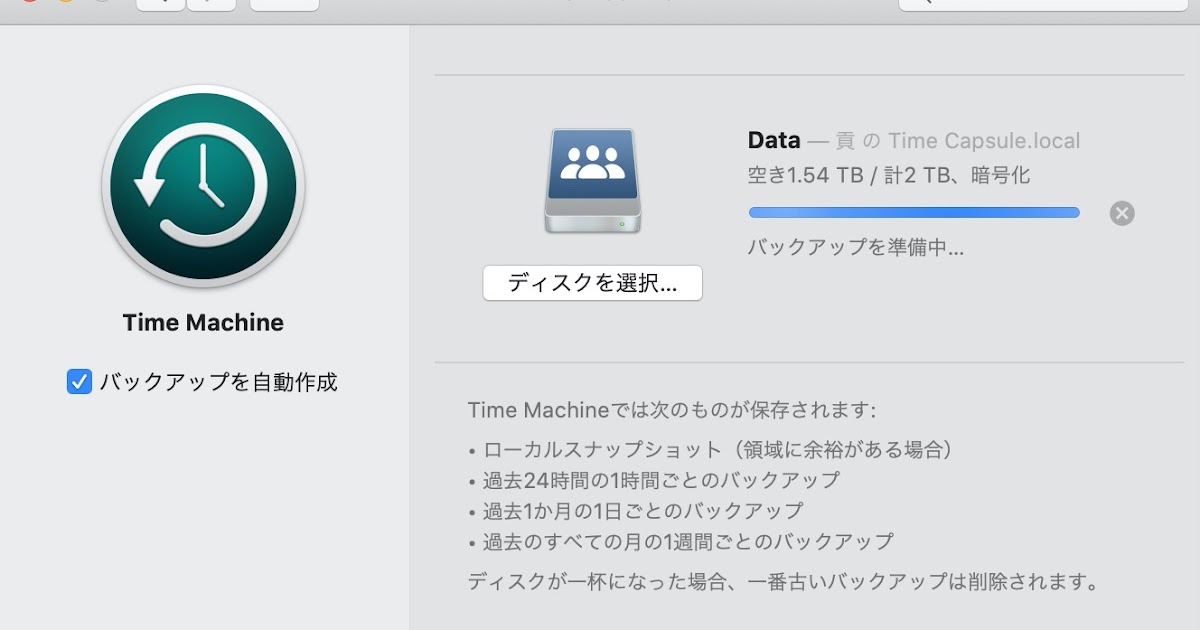Click "過去のすべての月の1週間ごとのバックアップ" line

click(681, 542)
